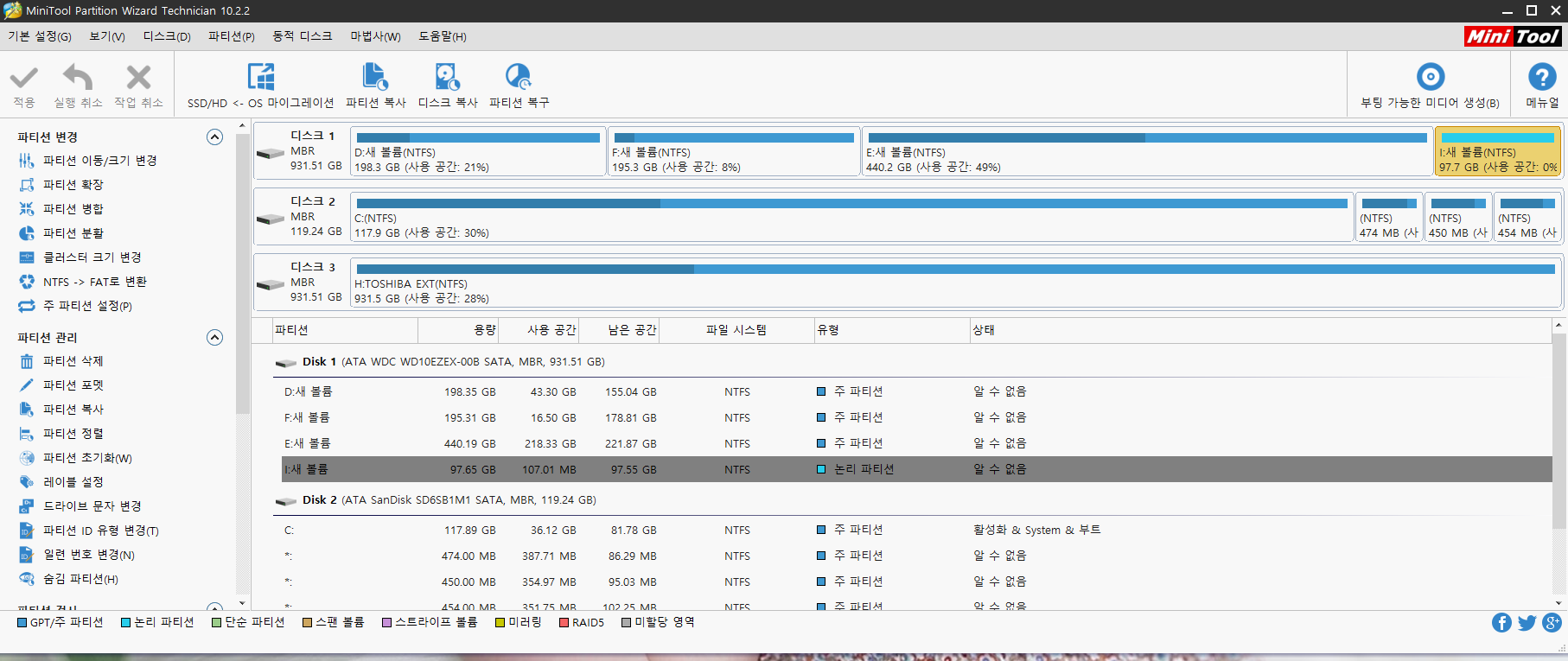Image resolution: width=1568 pixels, height=661 pixels.
Task: Sort by 남은 공간 column header
Action: (620, 330)
